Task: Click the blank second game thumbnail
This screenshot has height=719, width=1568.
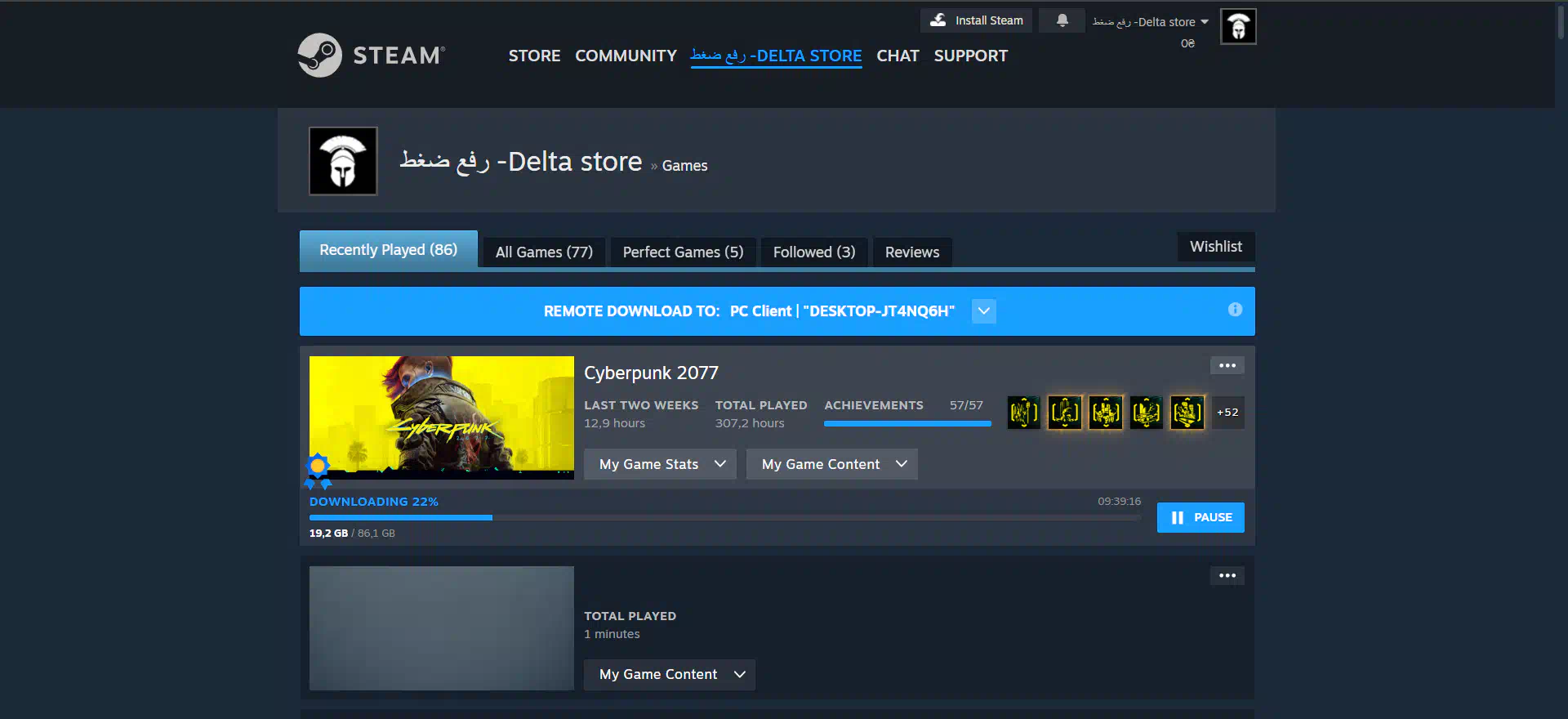Action: (442, 628)
